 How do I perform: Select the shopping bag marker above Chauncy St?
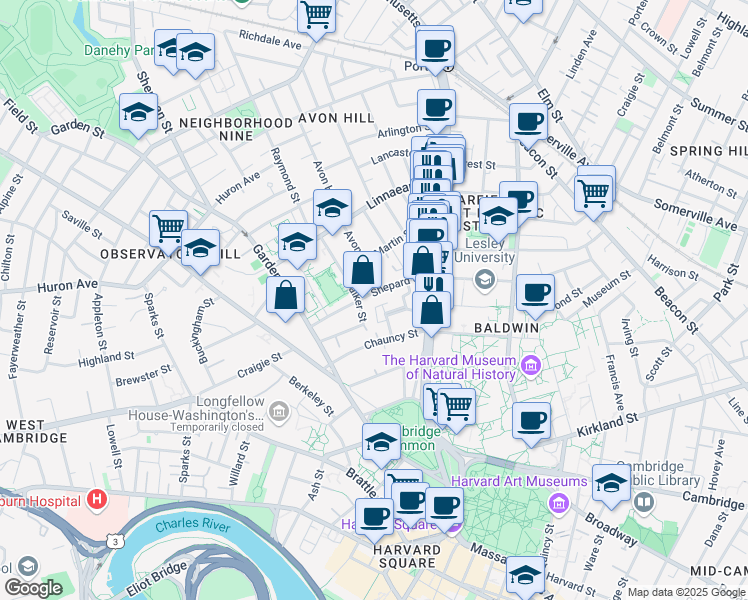click(431, 313)
